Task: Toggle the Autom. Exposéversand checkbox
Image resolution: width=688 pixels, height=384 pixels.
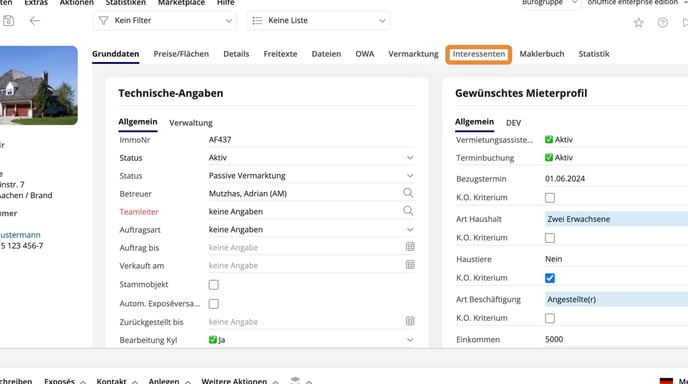Action: pyautogui.click(x=214, y=304)
